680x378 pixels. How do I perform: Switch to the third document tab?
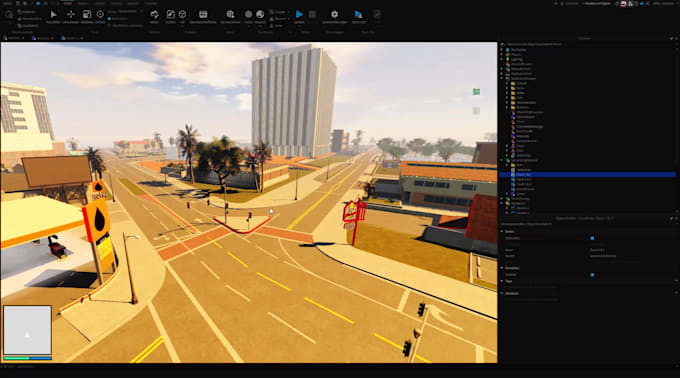point(72,38)
